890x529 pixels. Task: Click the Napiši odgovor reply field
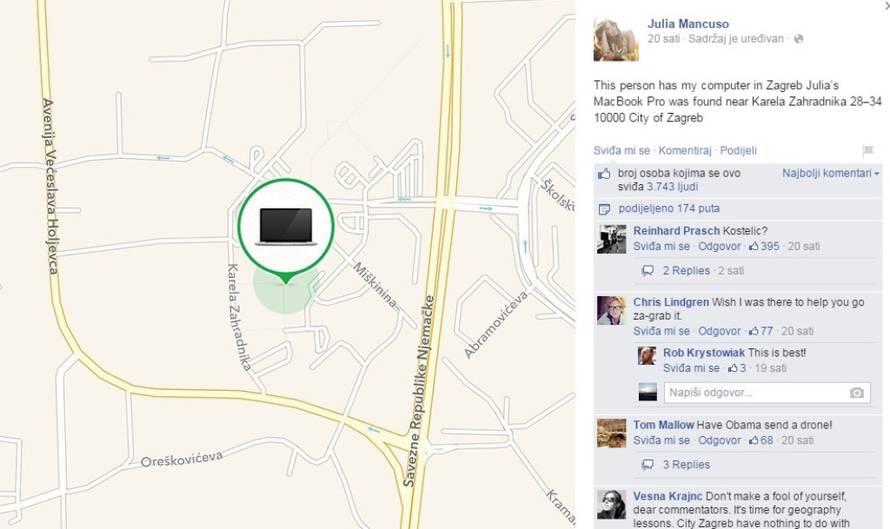click(x=767, y=393)
